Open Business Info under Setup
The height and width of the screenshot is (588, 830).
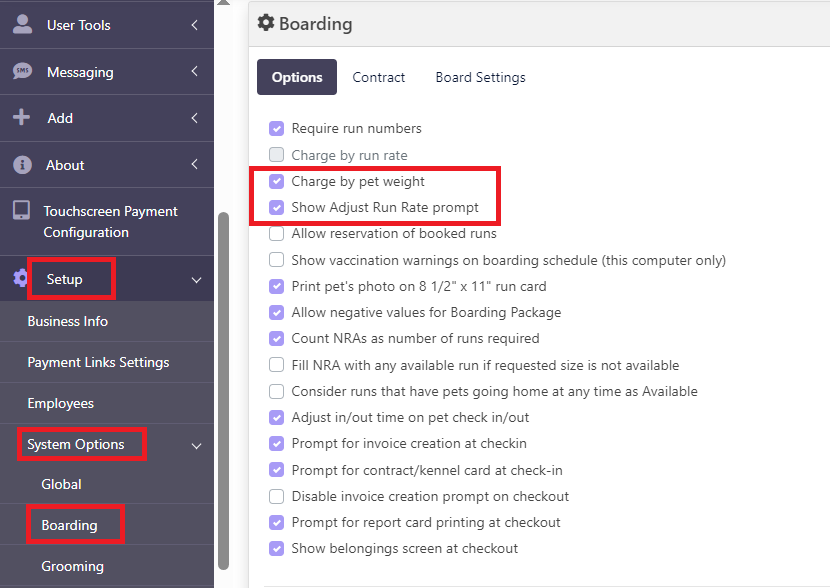[68, 321]
